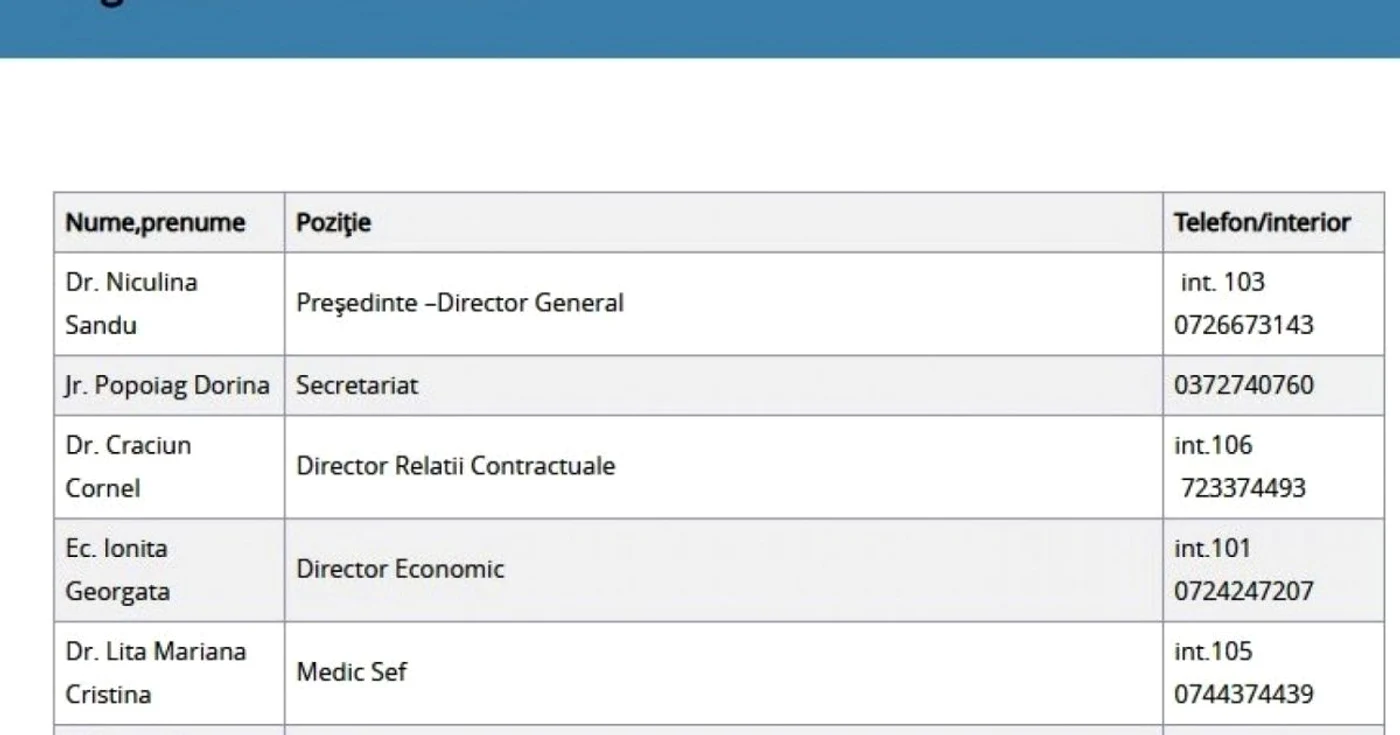This screenshot has height=735, width=1400.
Task: Click phone number 0724247207
Action: (x=1244, y=591)
